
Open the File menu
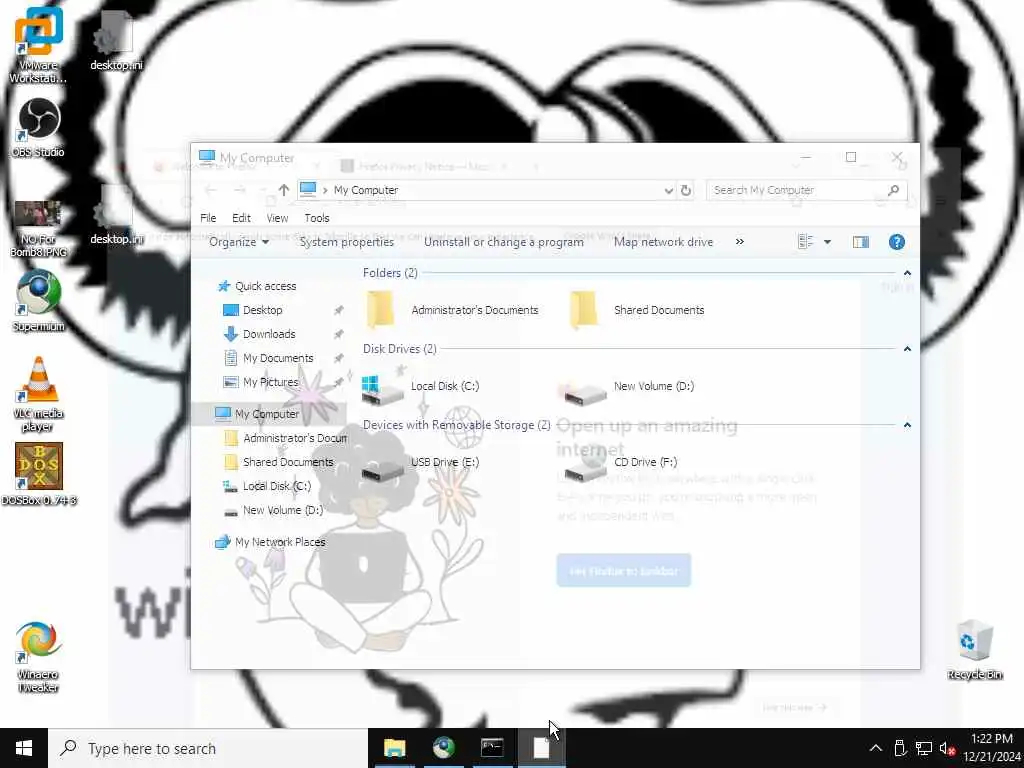(208, 218)
